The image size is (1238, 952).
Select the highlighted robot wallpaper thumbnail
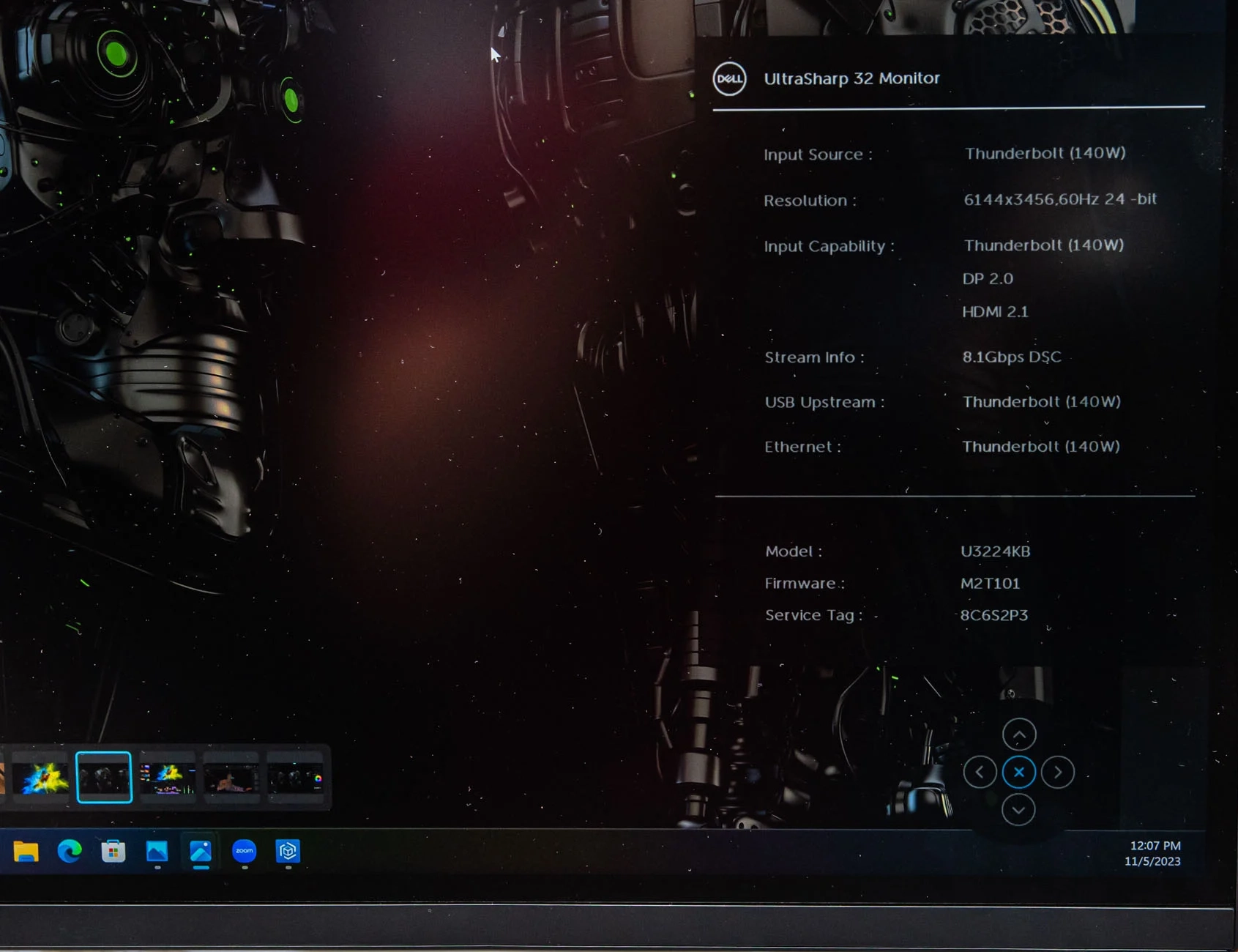click(x=104, y=778)
